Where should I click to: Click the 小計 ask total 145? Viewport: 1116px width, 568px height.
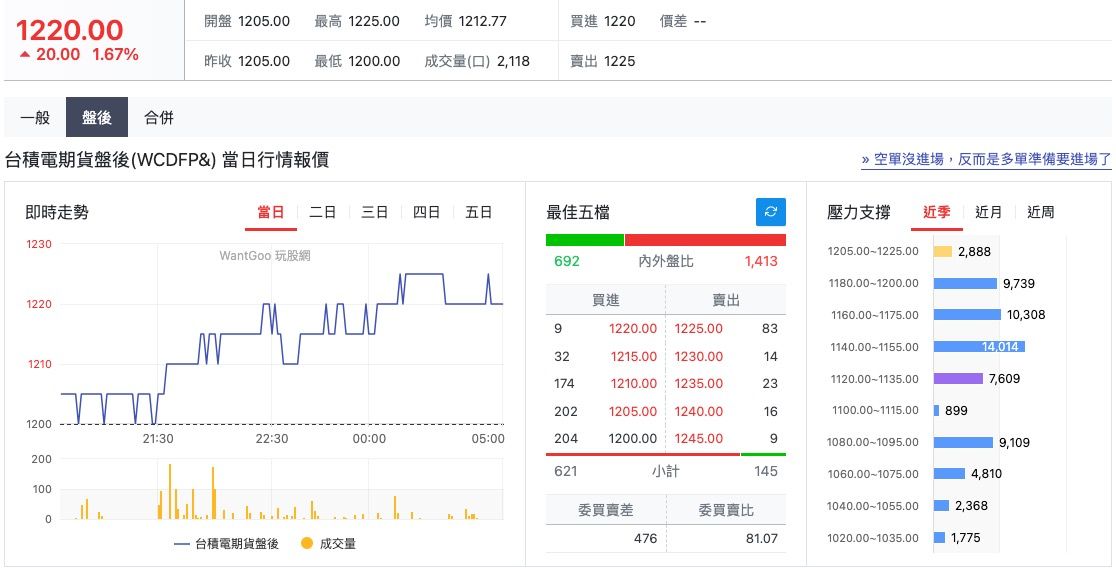click(766, 471)
